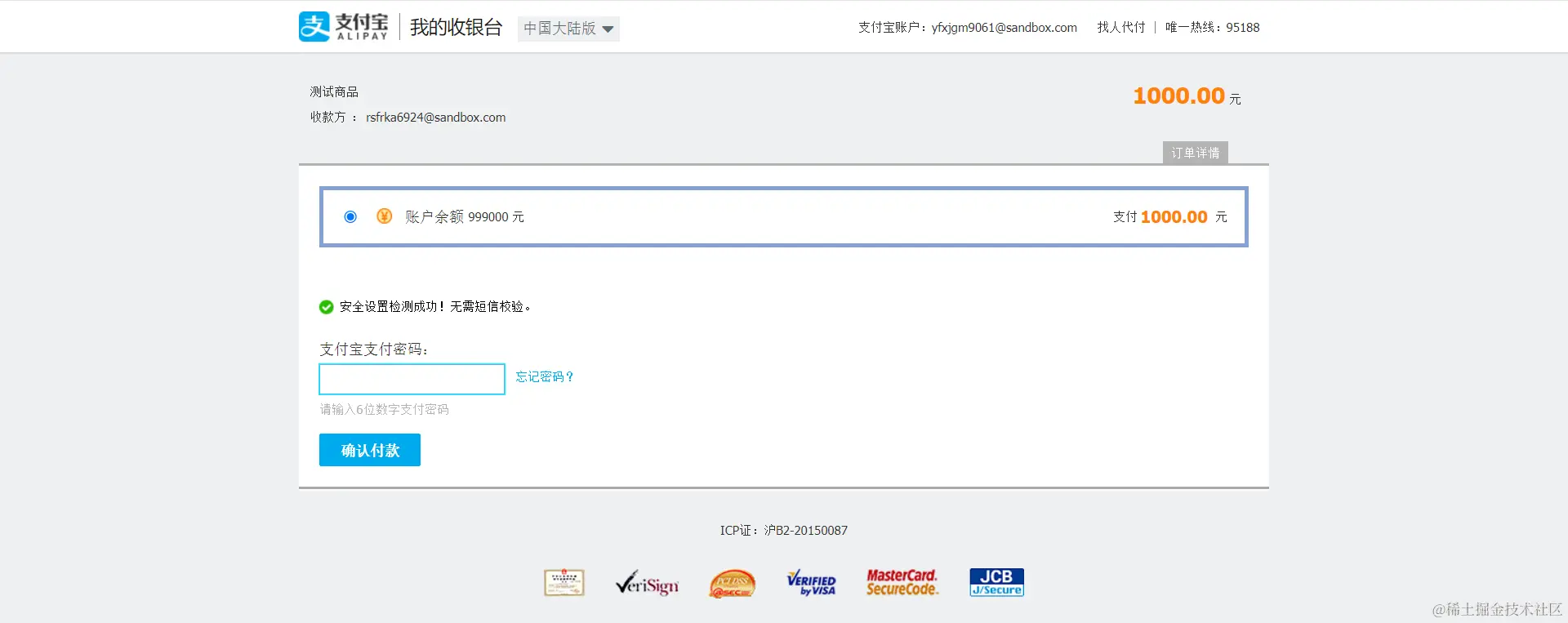Click the payee rsfrka6924@sandbox.com text
This screenshot has height=623, width=1568.
[x=436, y=118]
